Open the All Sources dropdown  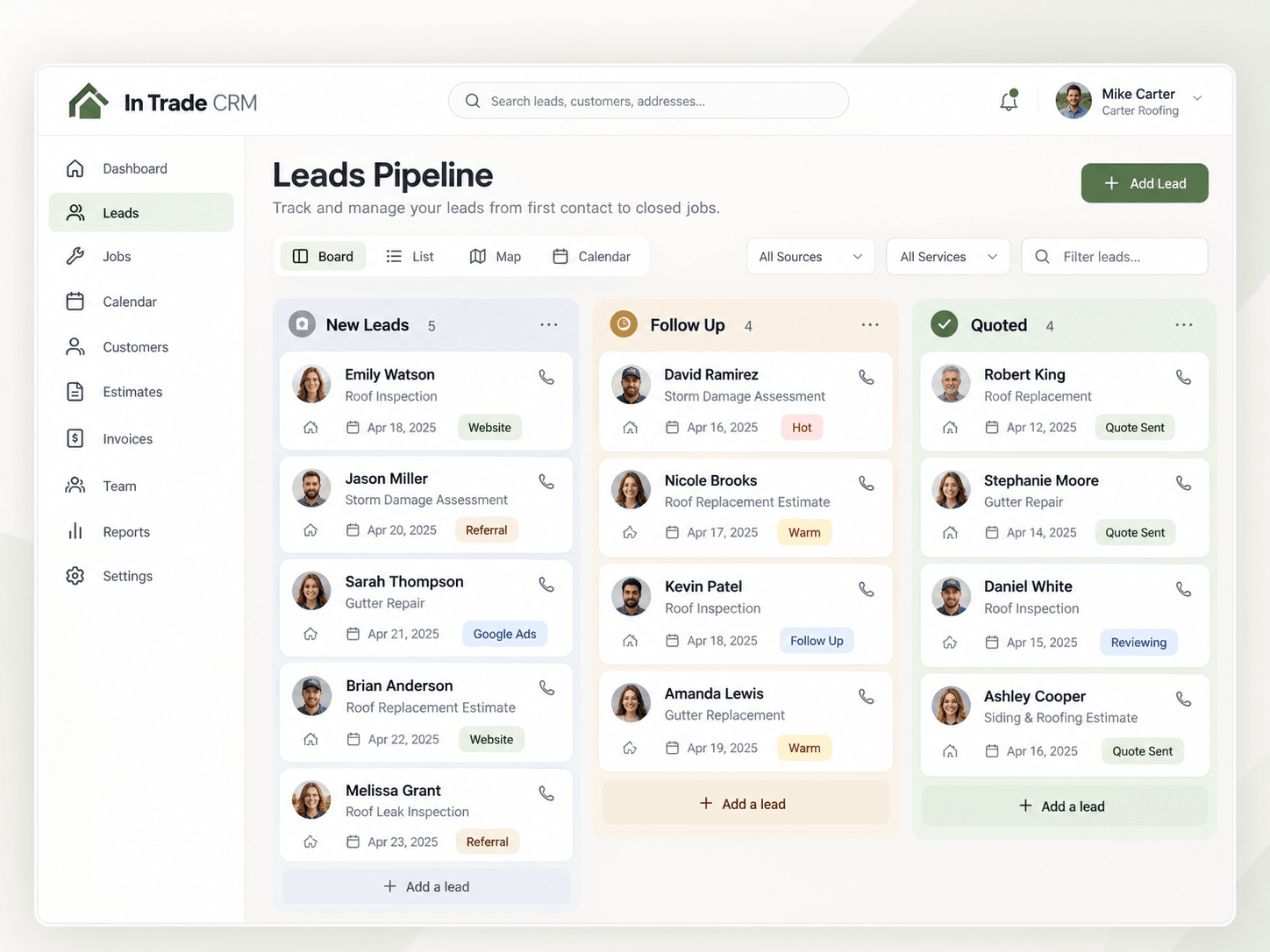pyautogui.click(x=810, y=257)
